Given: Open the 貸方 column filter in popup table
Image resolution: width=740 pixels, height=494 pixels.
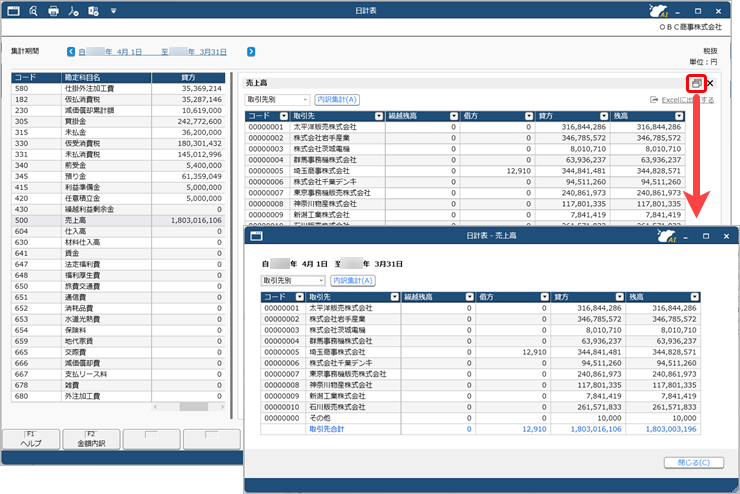Looking at the screenshot, I should [x=620, y=297].
